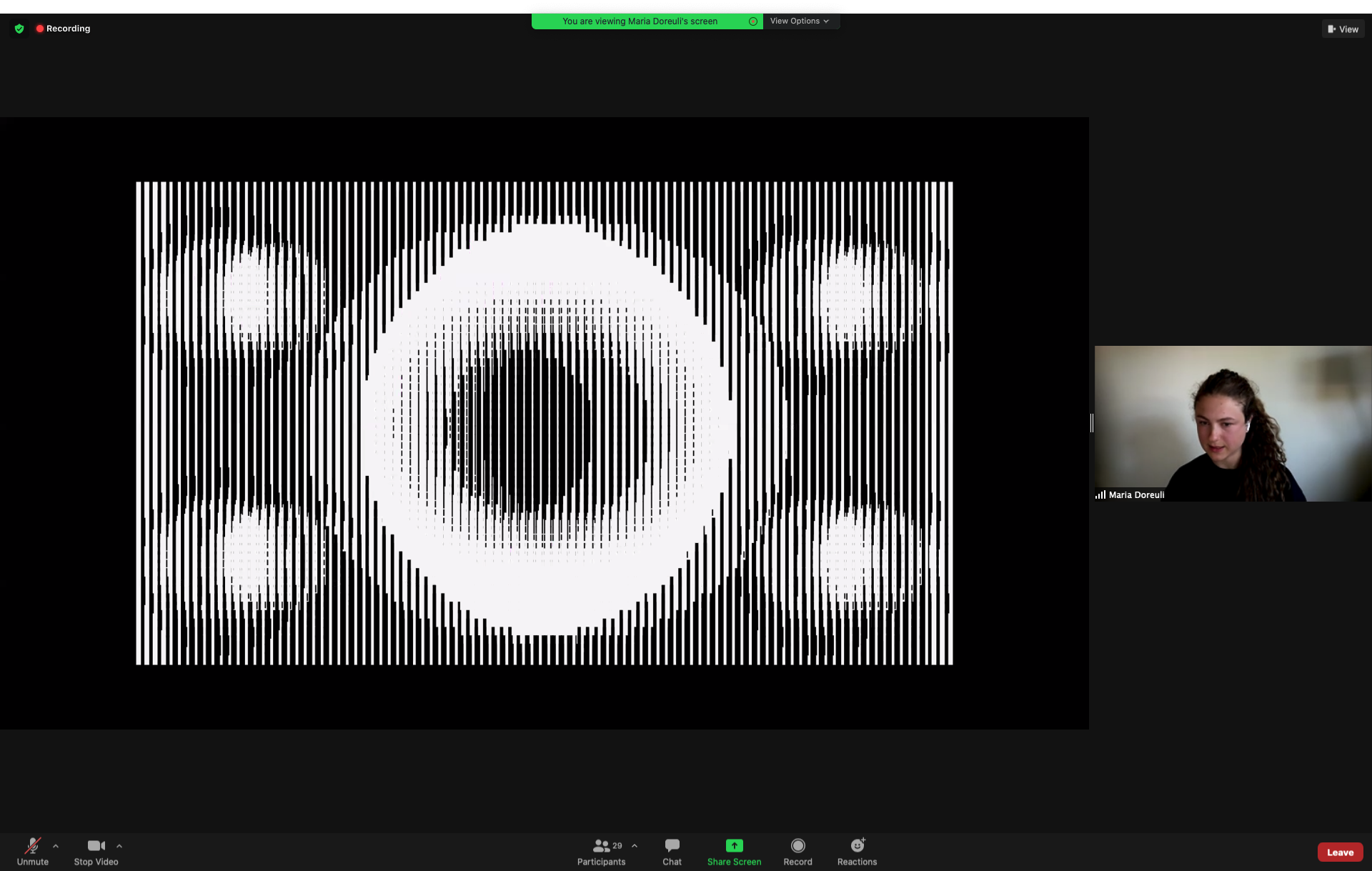1372x871 pixels.
Task: Click the Record icon
Action: [x=797, y=846]
